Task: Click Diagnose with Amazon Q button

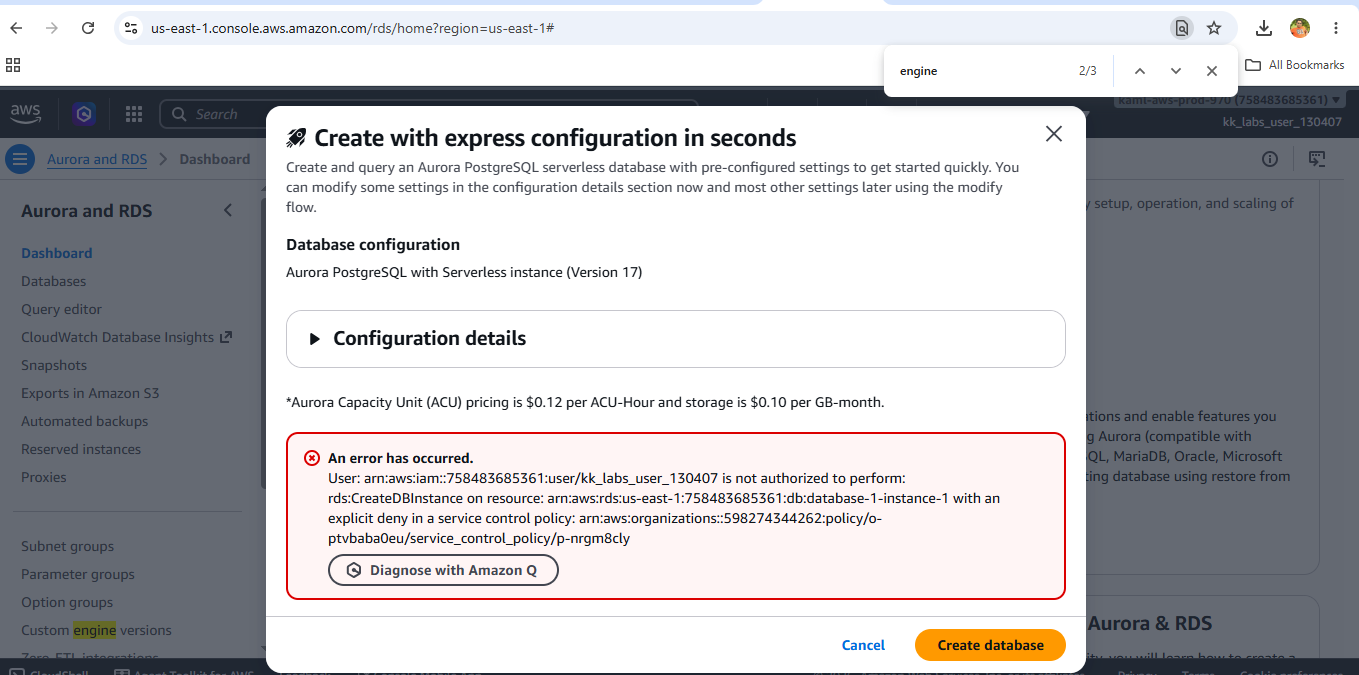Action: pos(443,570)
